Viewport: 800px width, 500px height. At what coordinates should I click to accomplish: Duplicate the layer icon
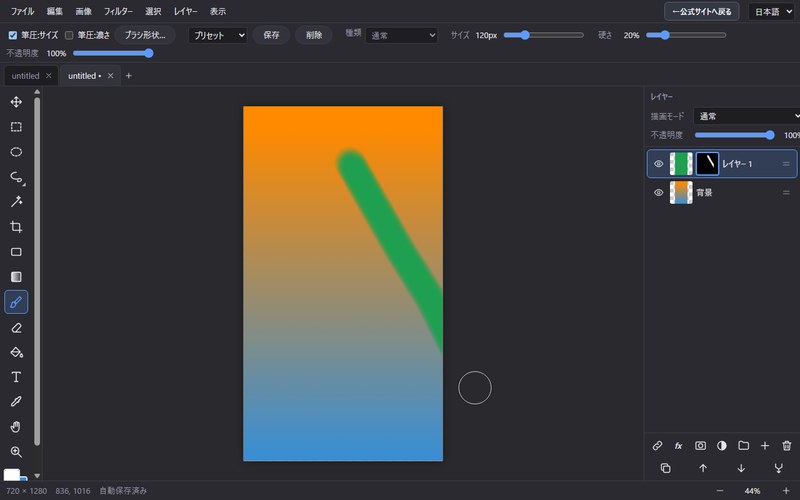tap(665, 468)
